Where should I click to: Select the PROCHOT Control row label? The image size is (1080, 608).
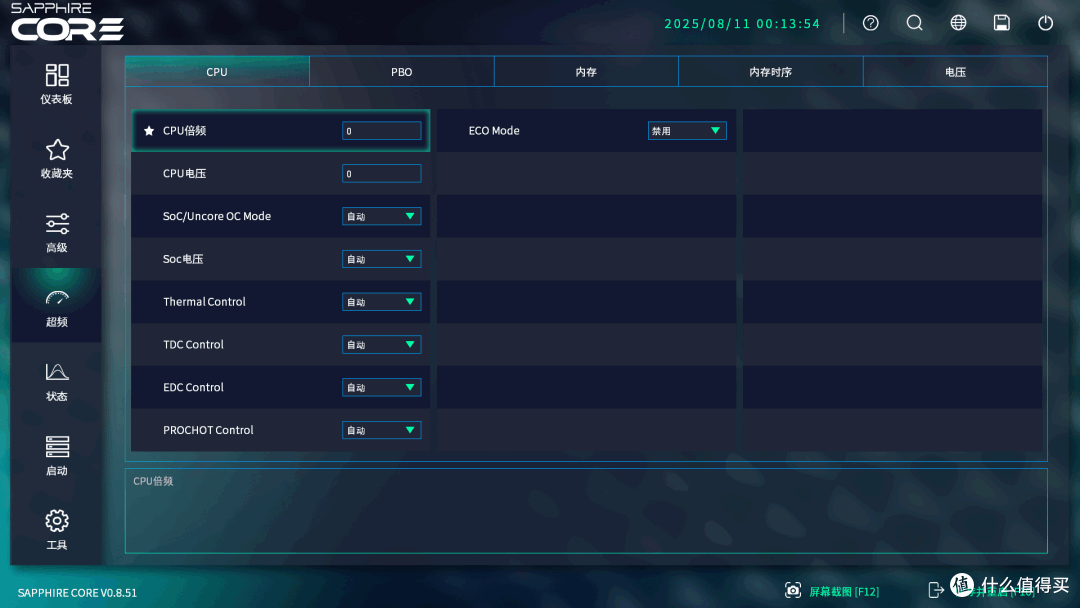pyautogui.click(x=209, y=430)
